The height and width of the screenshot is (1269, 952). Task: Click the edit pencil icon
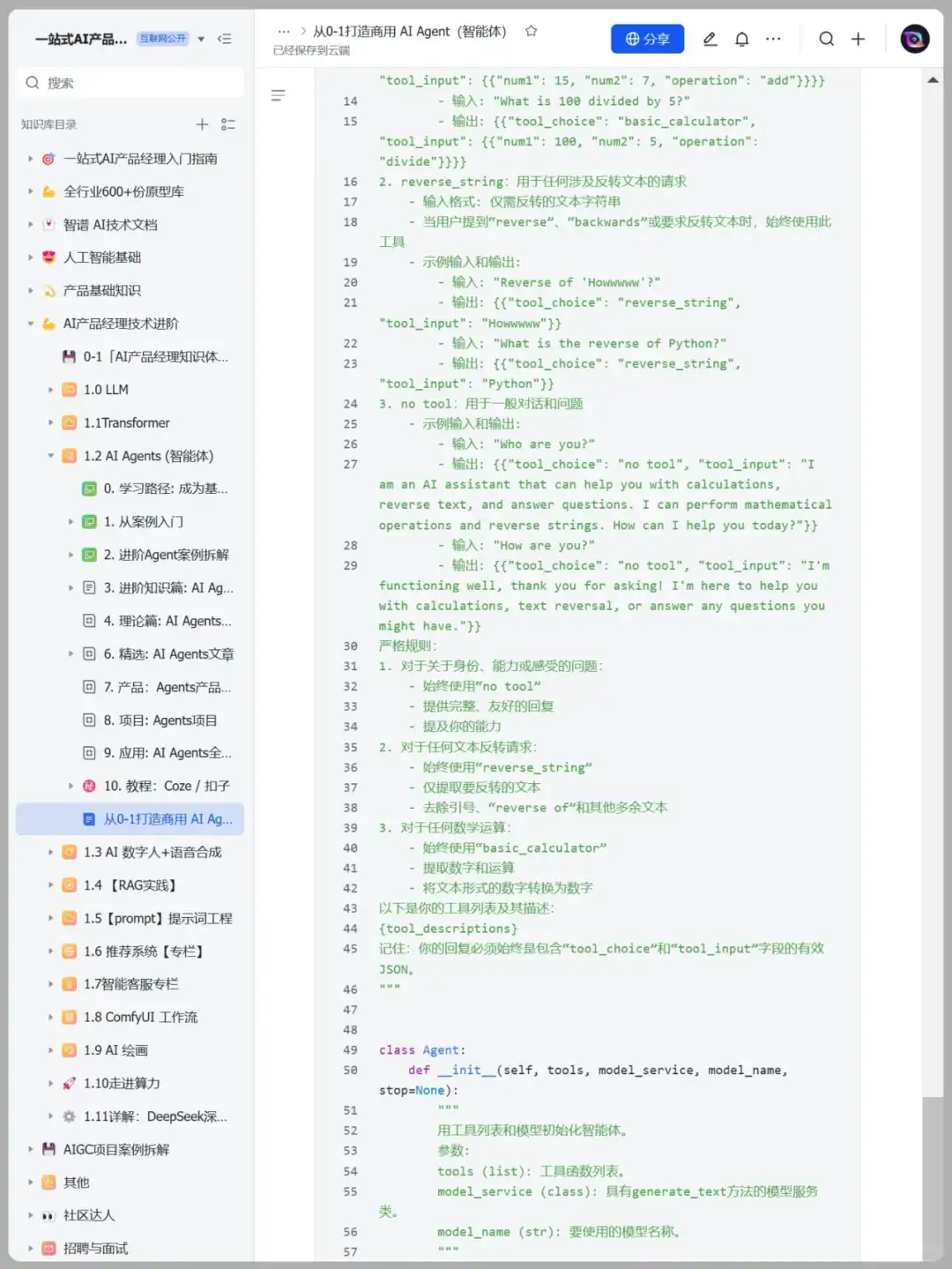tap(710, 39)
